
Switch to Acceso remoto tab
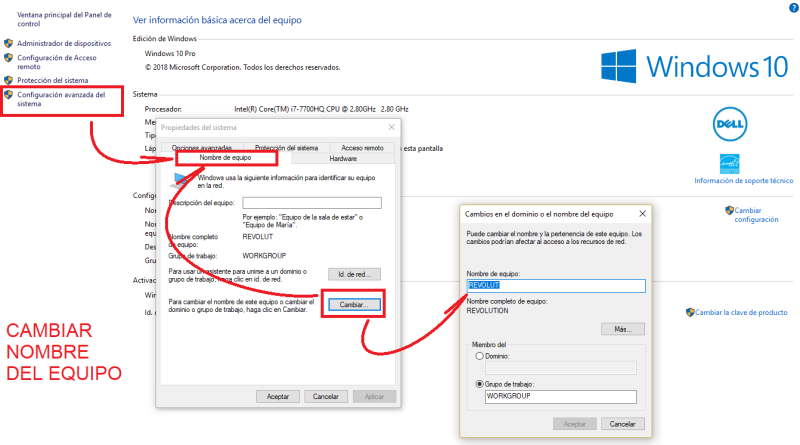tap(362, 147)
